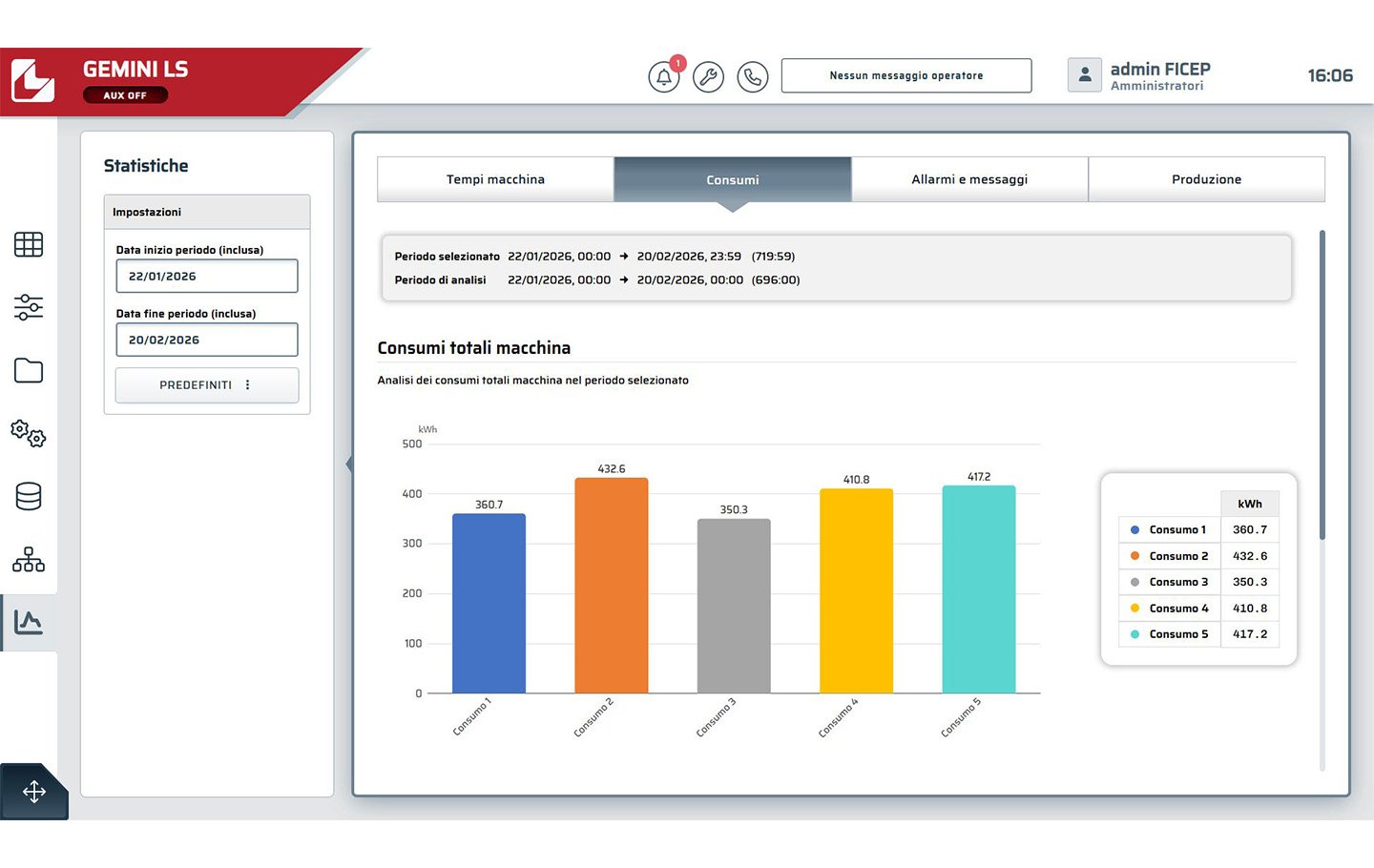Select the statistics chart sidebar icon
This screenshot has height=868, width=1374.
29,622
